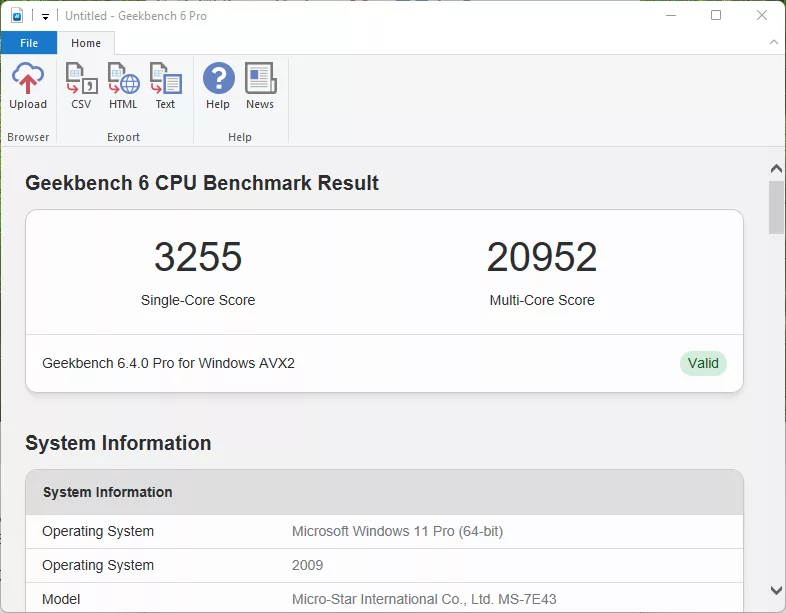Image resolution: width=786 pixels, height=613 pixels.
Task: Click the scrollbar down arrow
Action: 776,590
